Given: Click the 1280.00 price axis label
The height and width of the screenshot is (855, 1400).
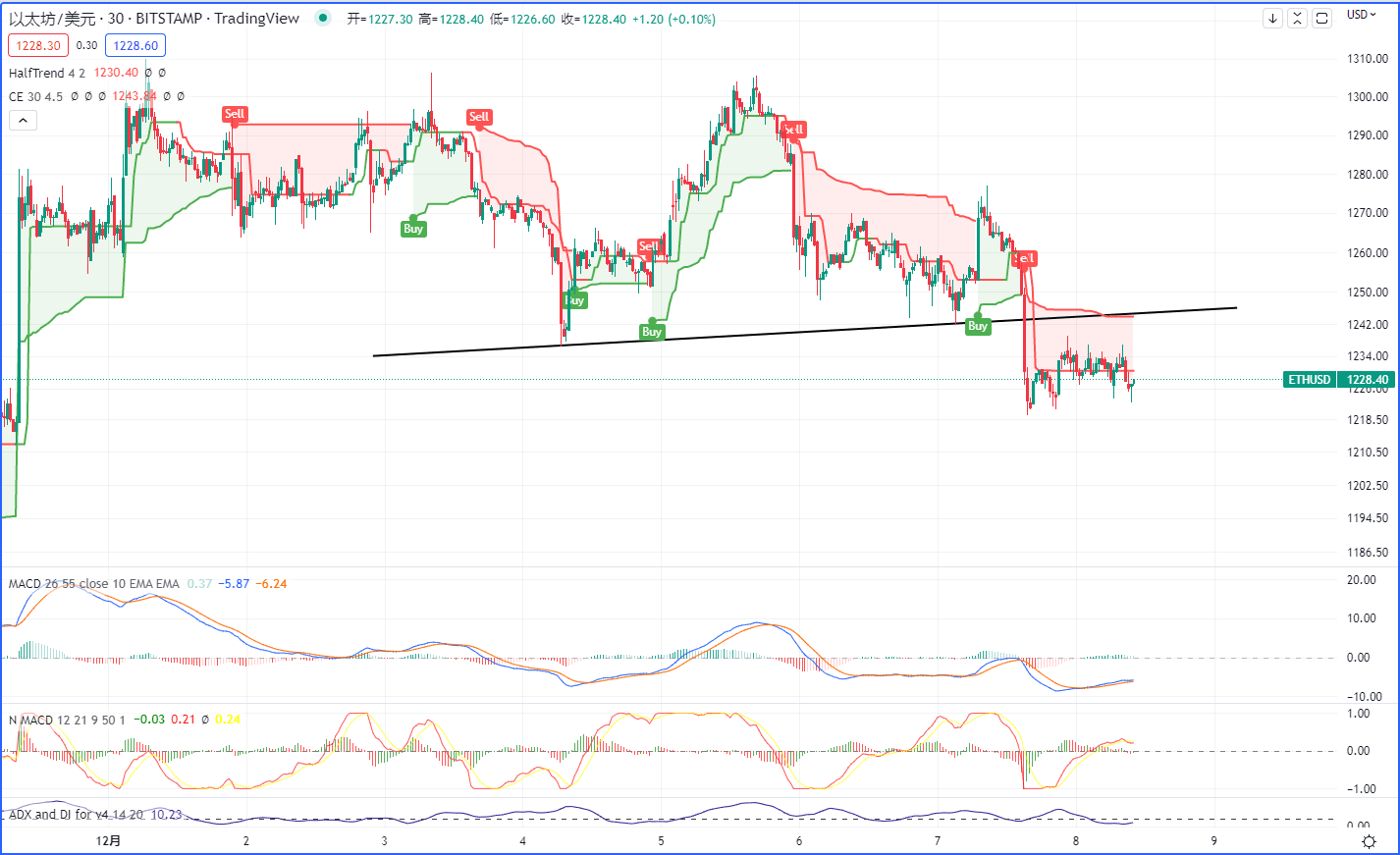Looking at the screenshot, I should 1368,175.
